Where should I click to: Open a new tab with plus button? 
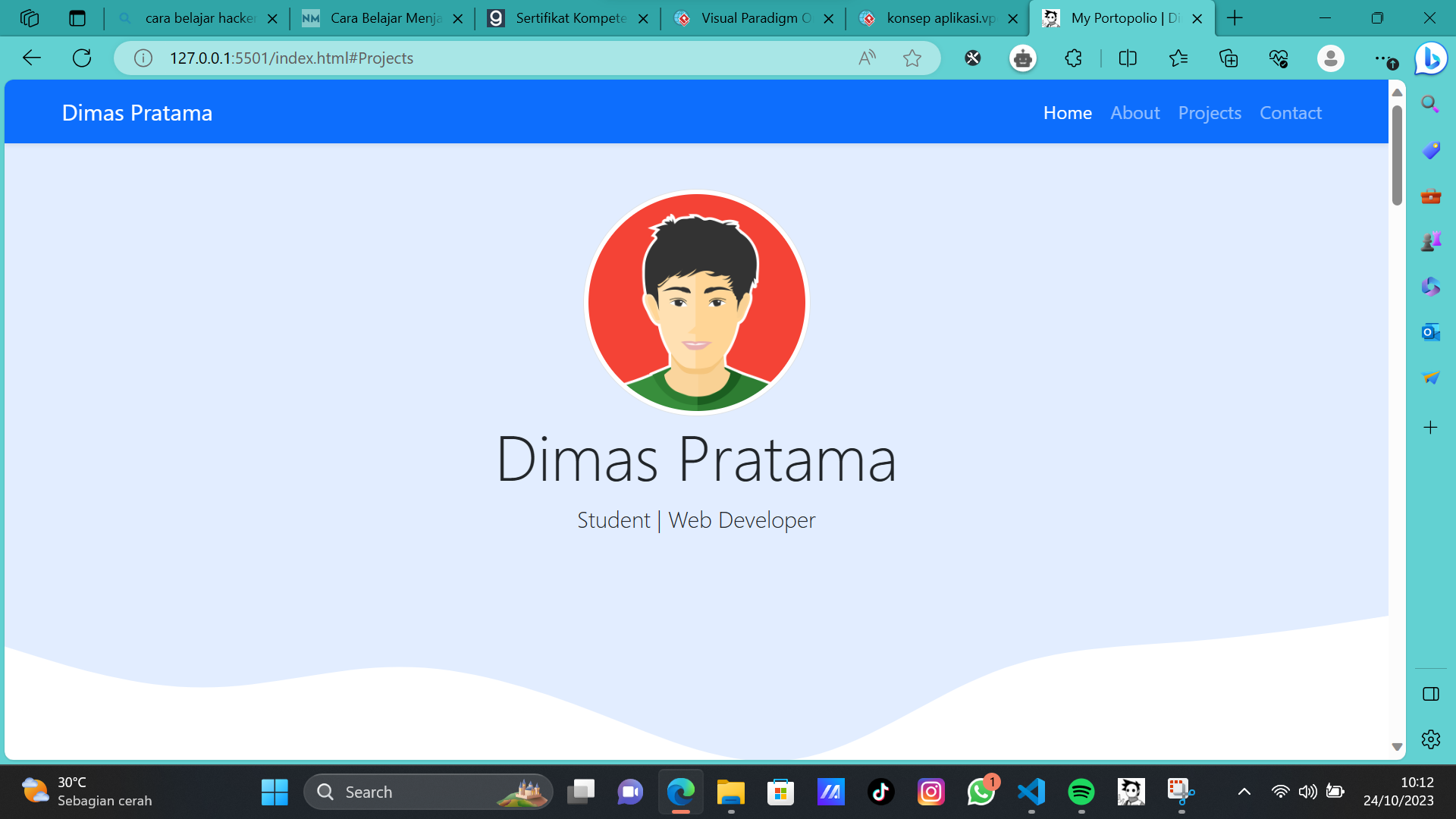click(1235, 18)
